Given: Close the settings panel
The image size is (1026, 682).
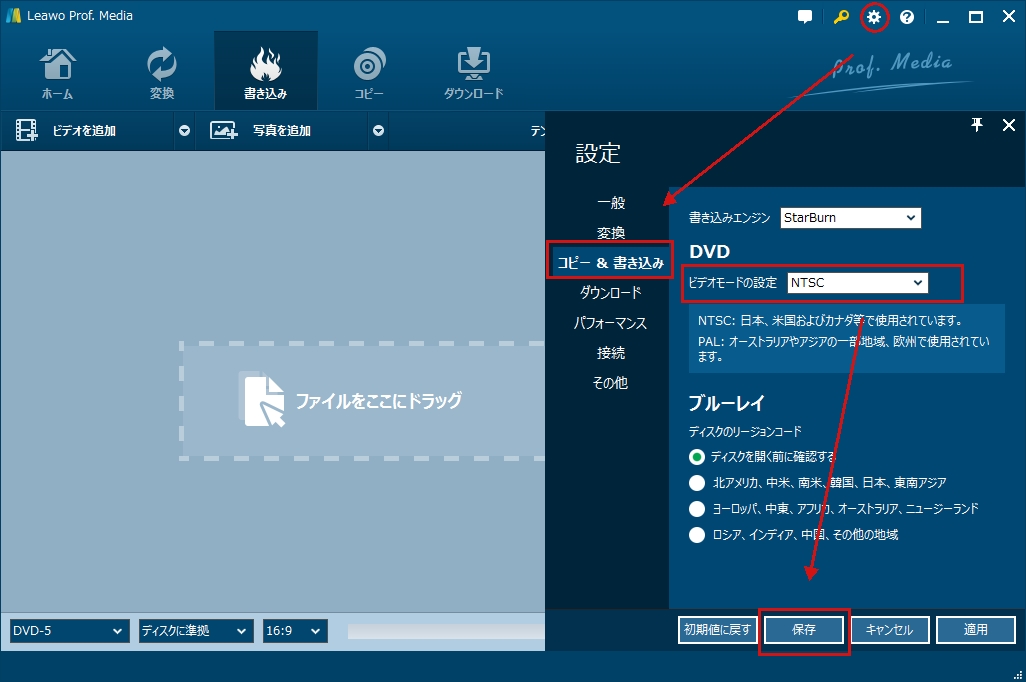Looking at the screenshot, I should (1009, 124).
